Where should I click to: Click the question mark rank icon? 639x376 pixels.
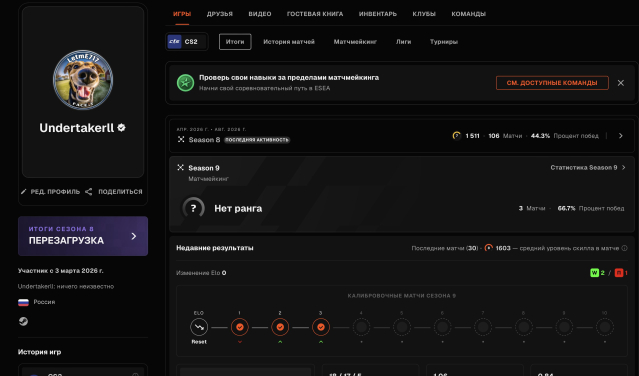pos(193,208)
